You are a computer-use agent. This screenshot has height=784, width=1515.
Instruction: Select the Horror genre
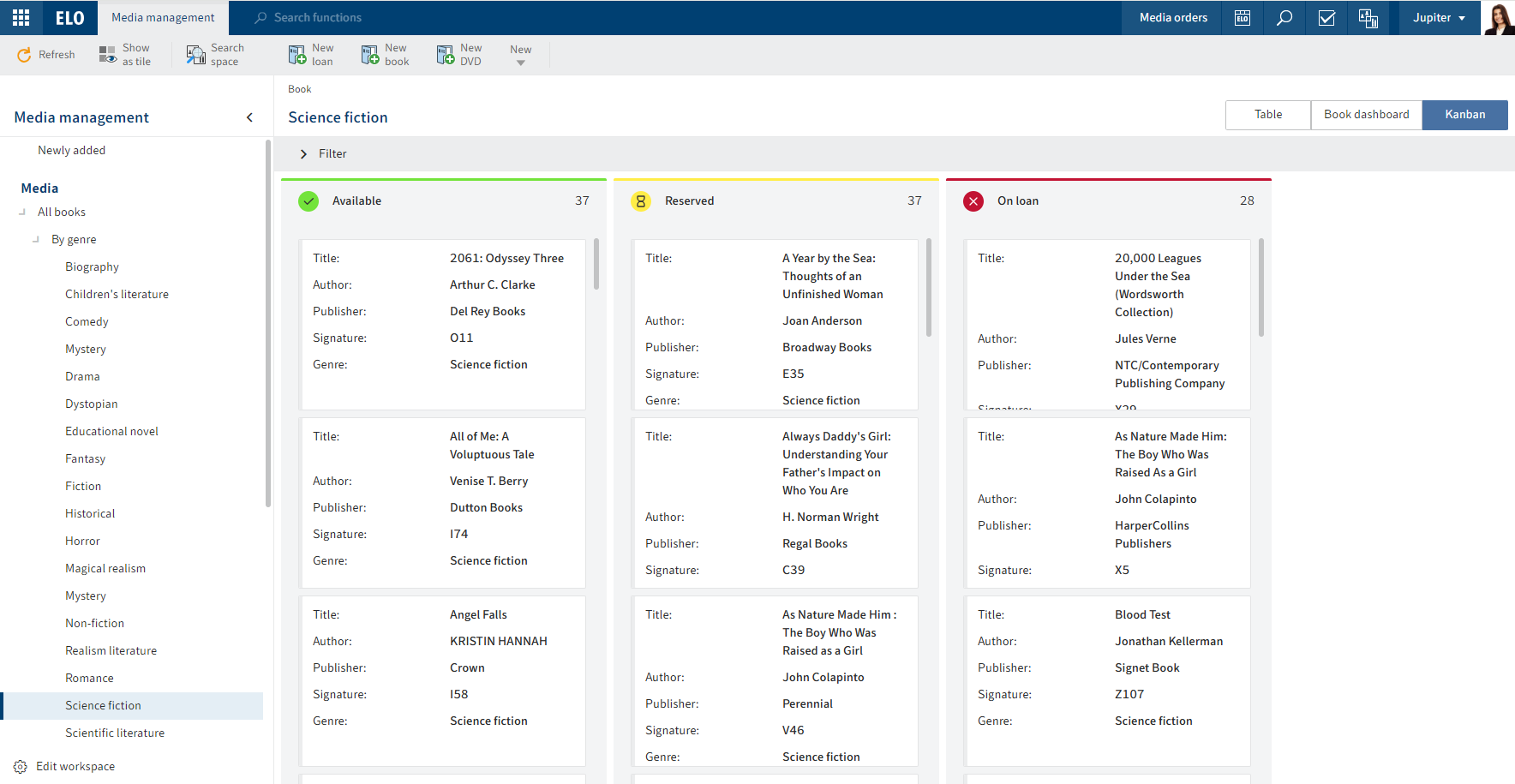tap(83, 542)
